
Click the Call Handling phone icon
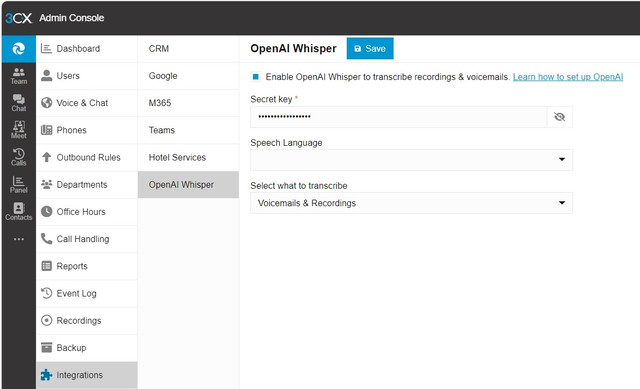47,239
